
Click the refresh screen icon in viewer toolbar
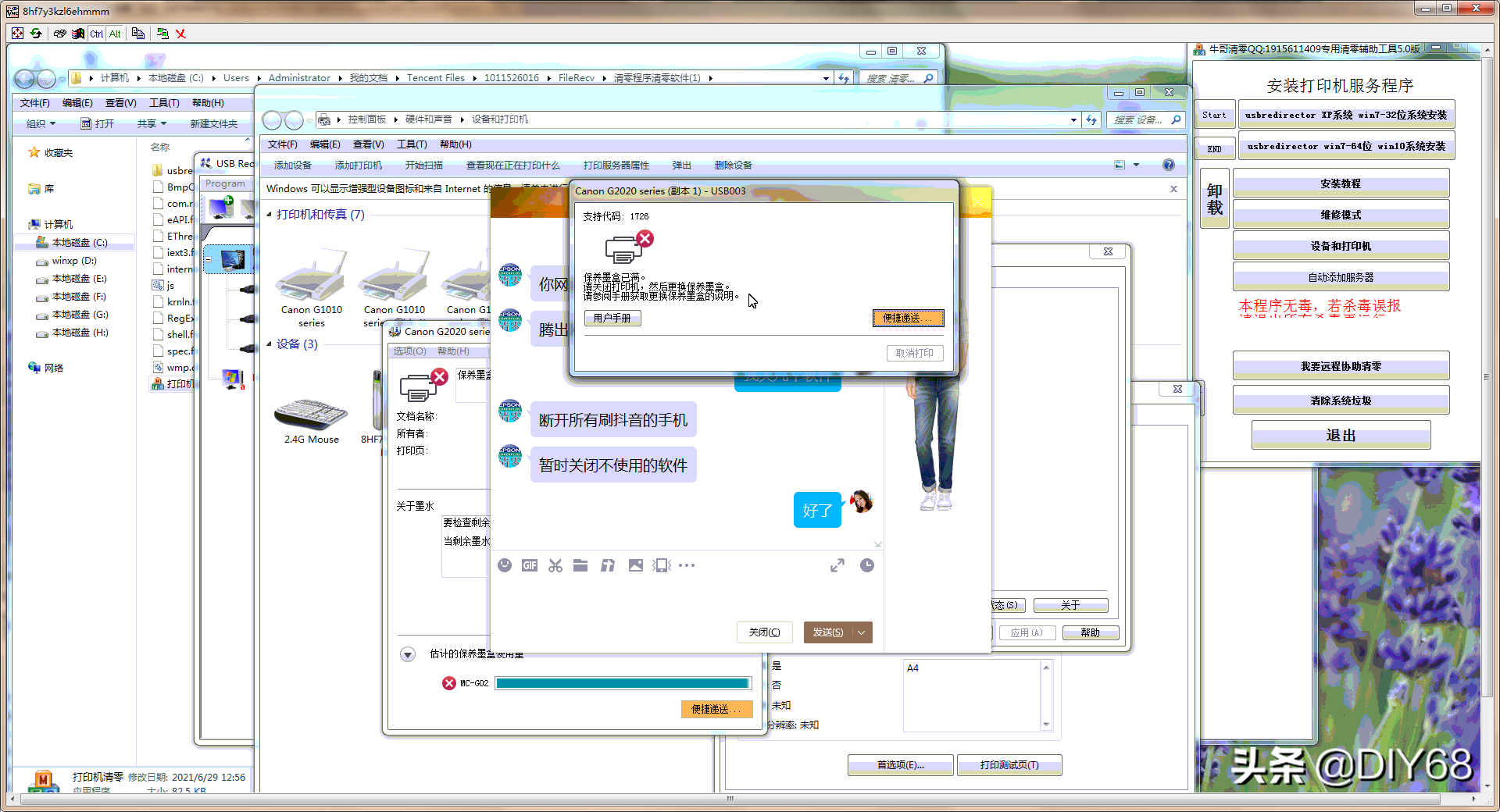36,34
